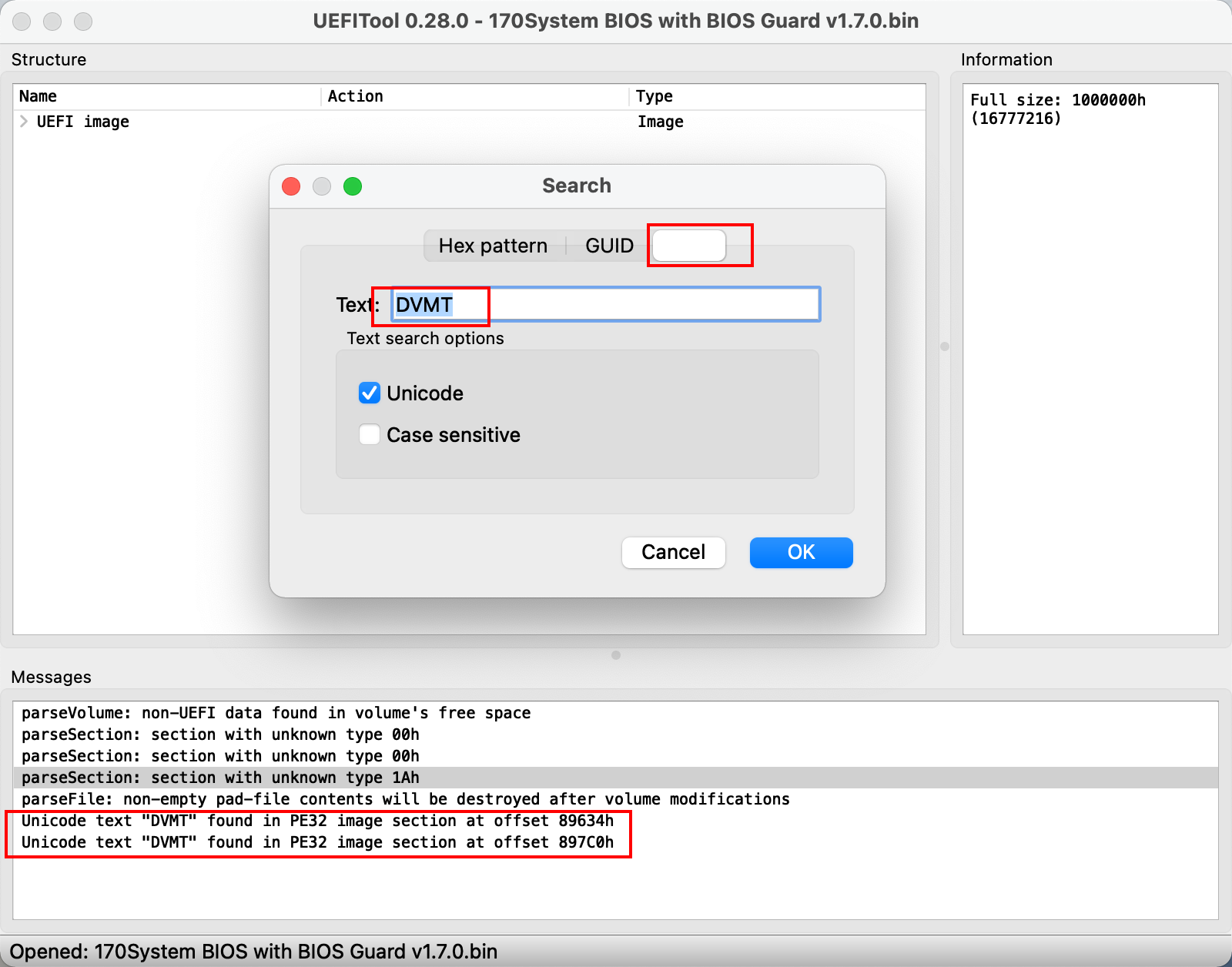Confirm search with the OK button

pyautogui.click(x=801, y=552)
